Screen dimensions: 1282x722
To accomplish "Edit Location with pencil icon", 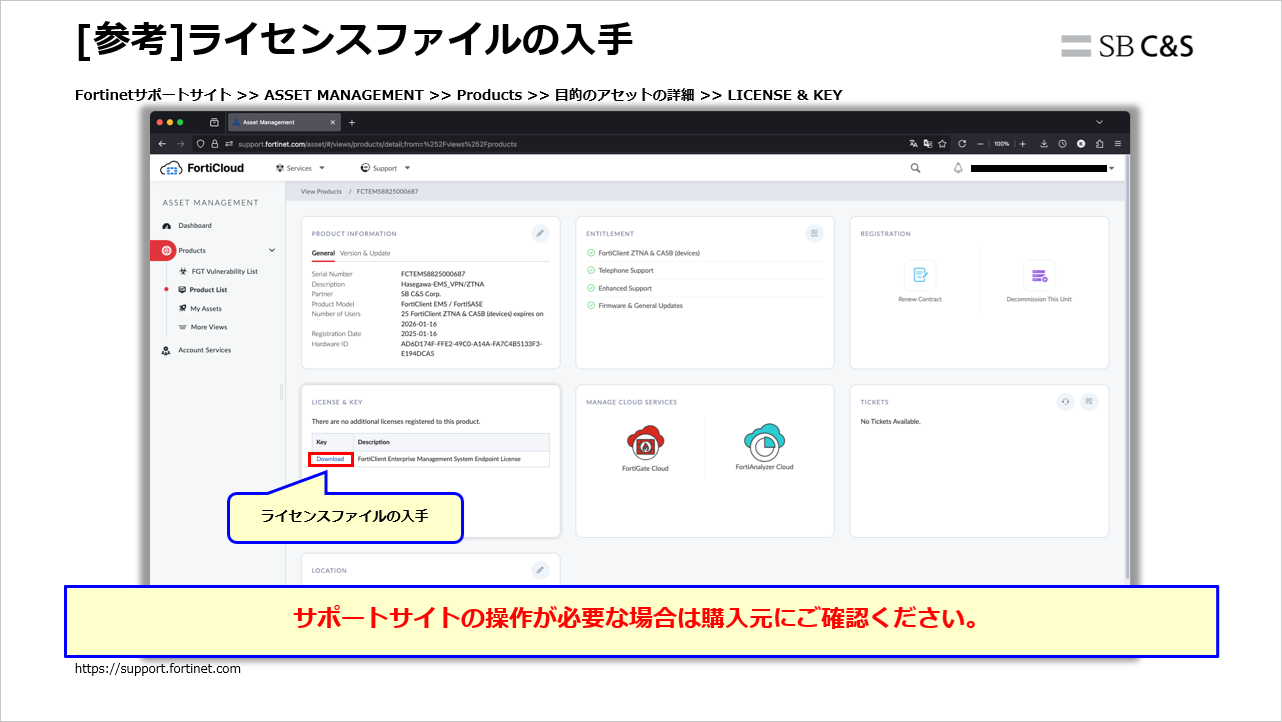I will tap(540, 569).
